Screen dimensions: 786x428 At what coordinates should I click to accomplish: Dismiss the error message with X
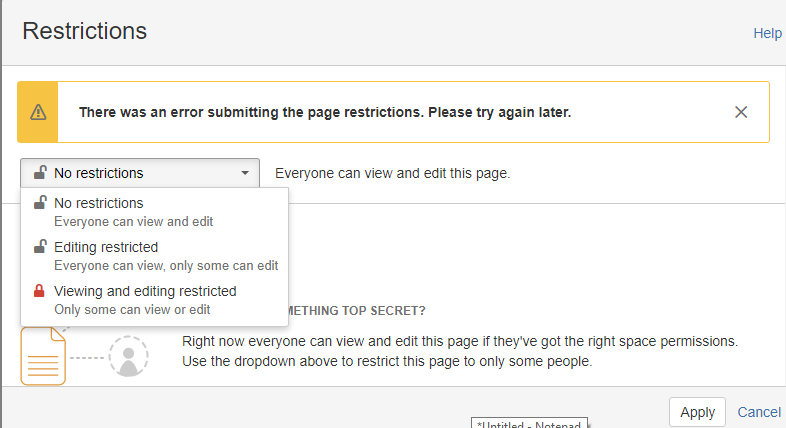click(741, 112)
